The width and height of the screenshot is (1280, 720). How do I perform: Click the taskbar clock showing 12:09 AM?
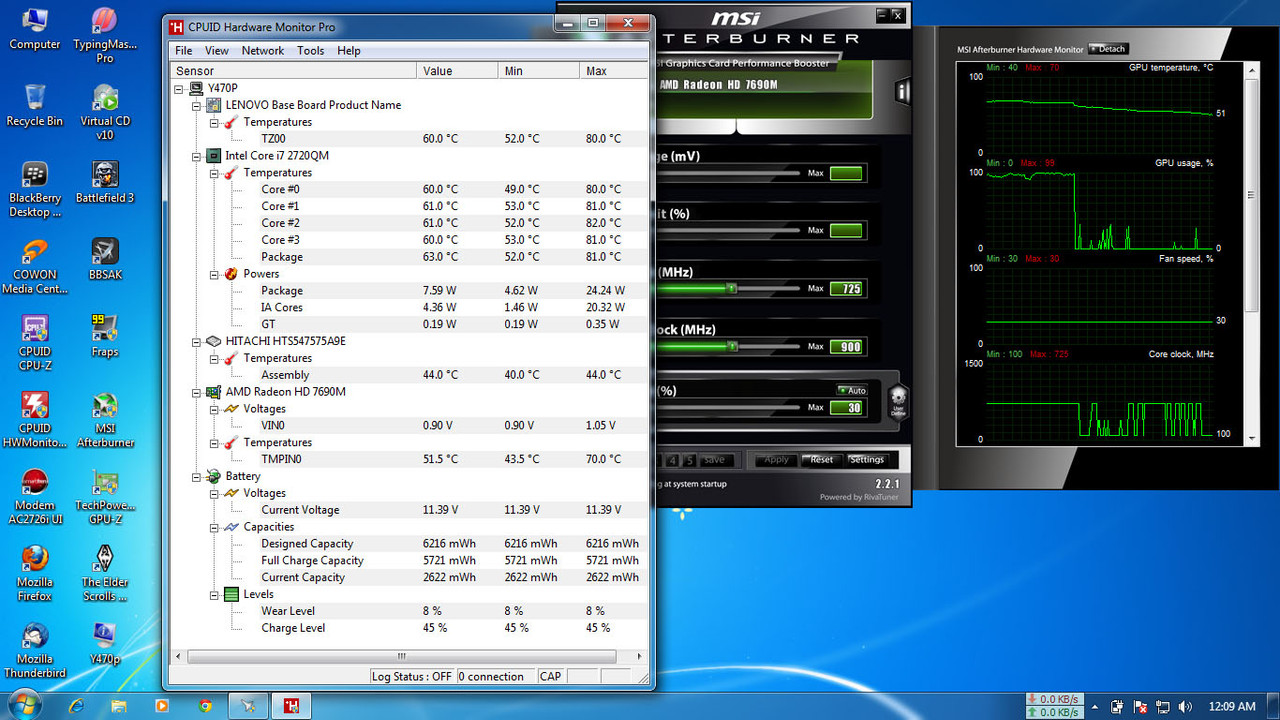[1231, 706]
